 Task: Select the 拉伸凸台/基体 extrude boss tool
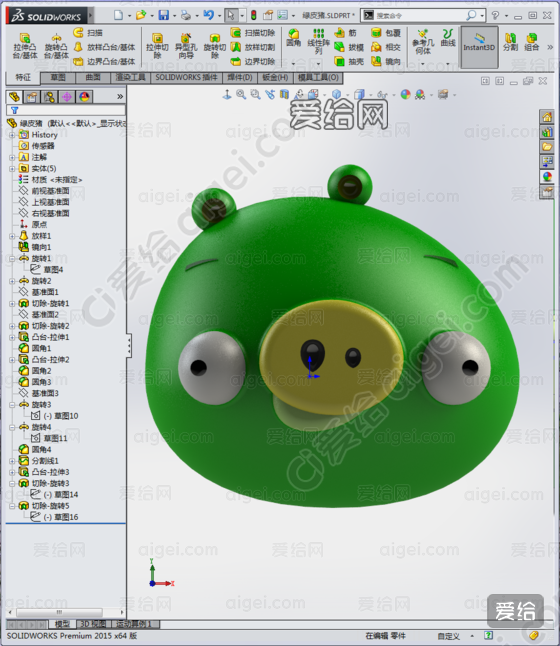pyautogui.click(x=24, y=47)
